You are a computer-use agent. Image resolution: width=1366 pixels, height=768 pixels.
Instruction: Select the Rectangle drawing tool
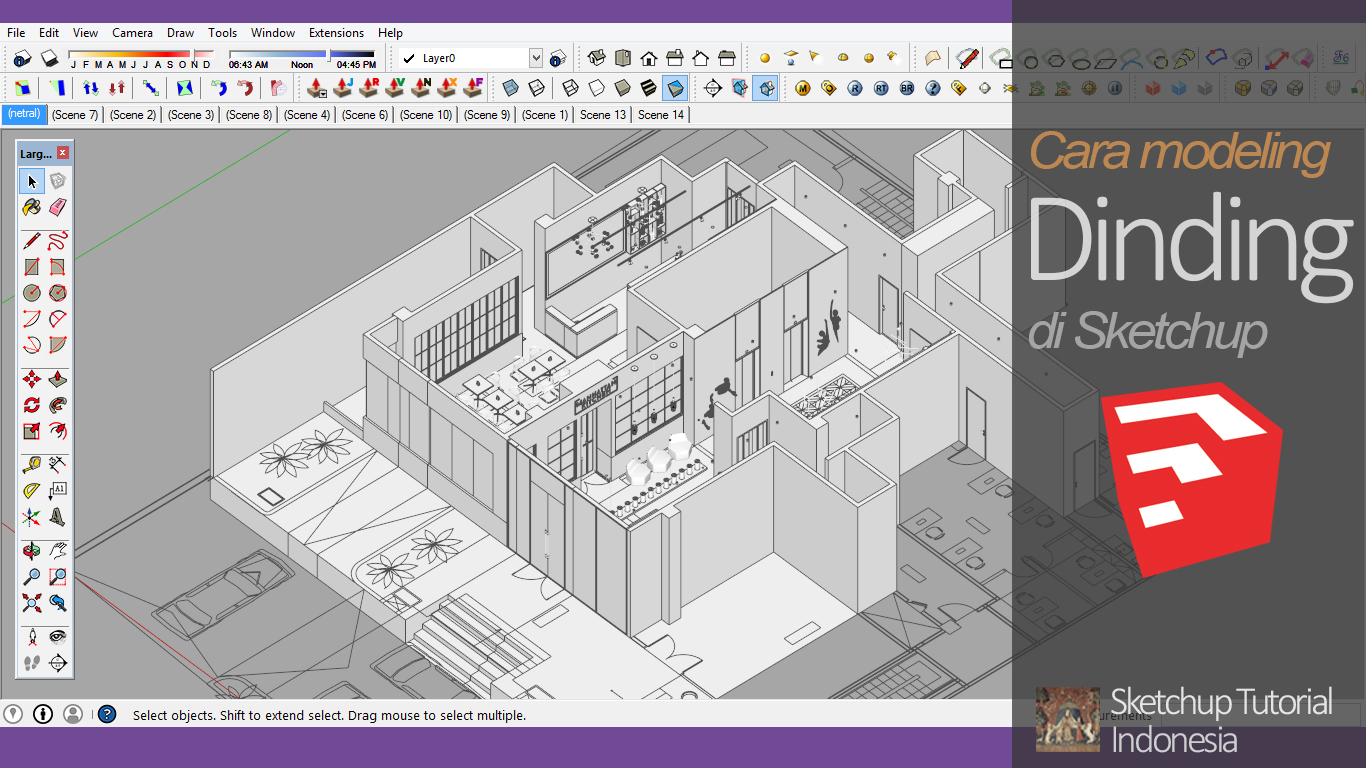(31, 264)
